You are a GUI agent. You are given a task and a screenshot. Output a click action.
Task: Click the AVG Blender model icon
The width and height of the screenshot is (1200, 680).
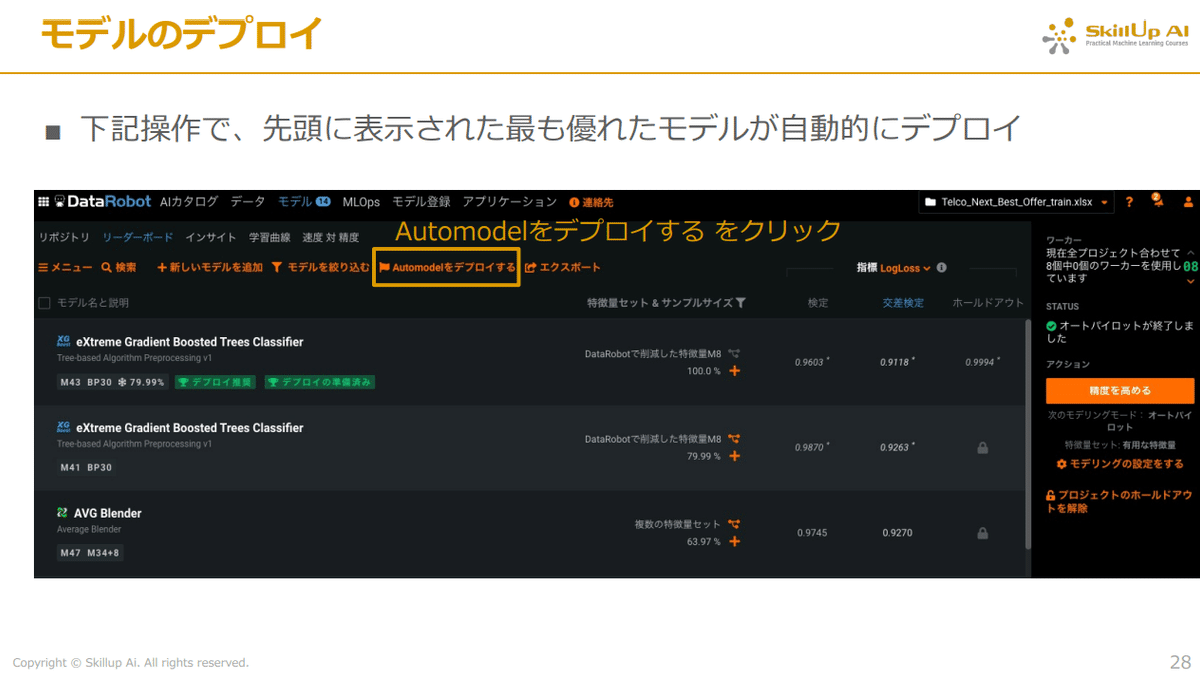point(63,513)
